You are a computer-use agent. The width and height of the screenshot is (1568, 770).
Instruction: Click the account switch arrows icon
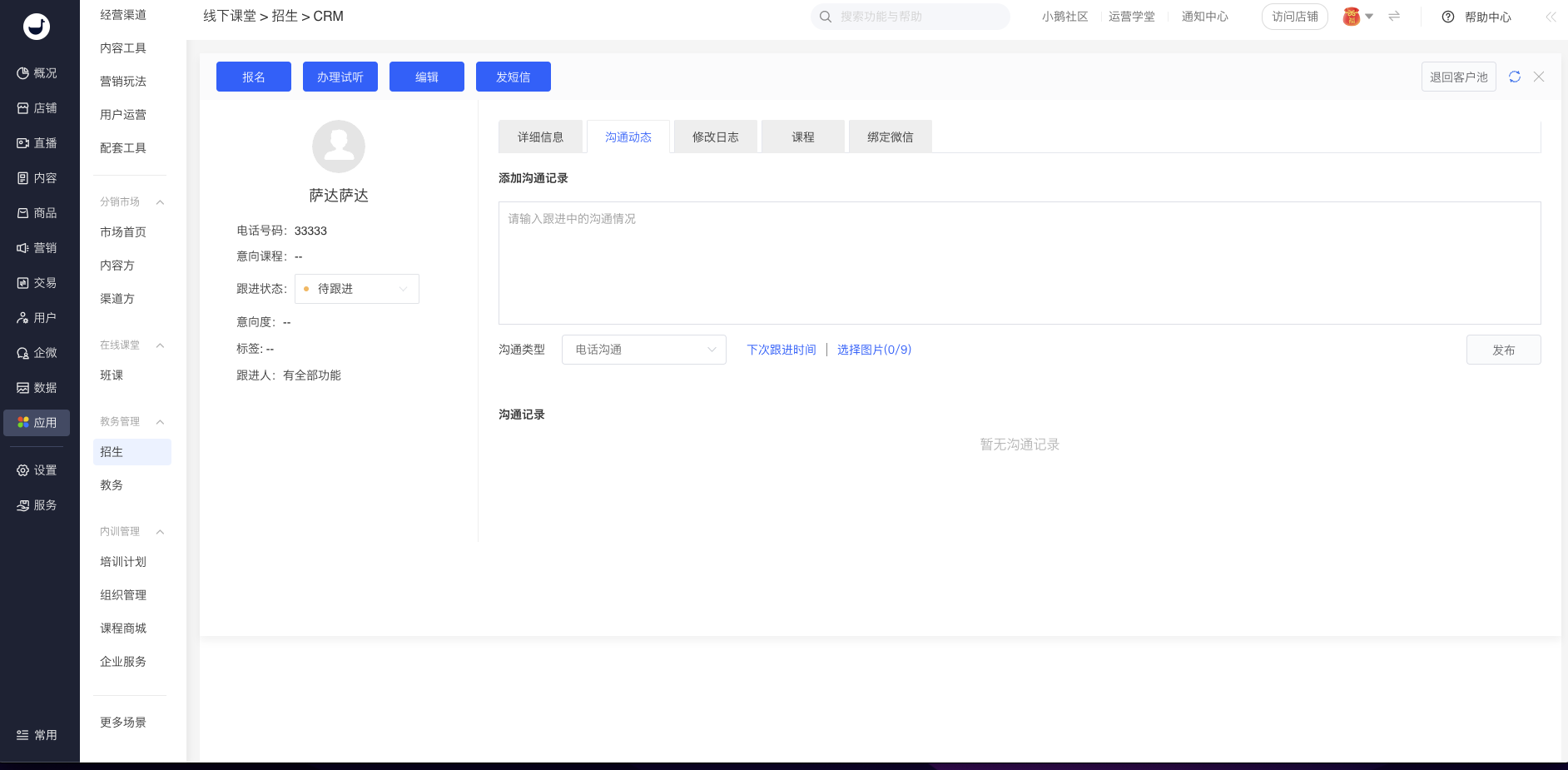[1394, 16]
